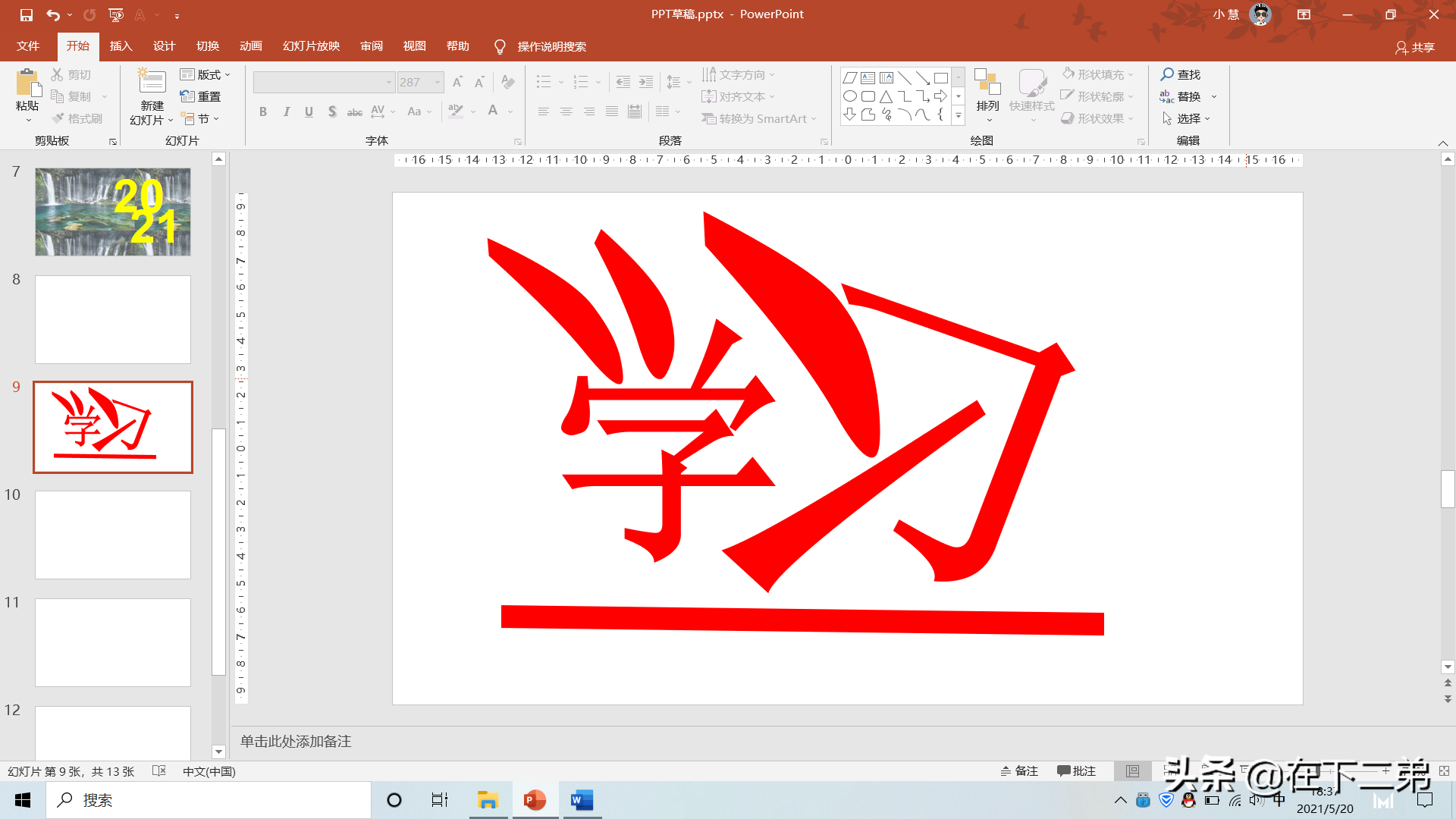The height and width of the screenshot is (819, 1456).
Task: Clear all formatting with the eraser icon
Action: [x=508, y=82]
